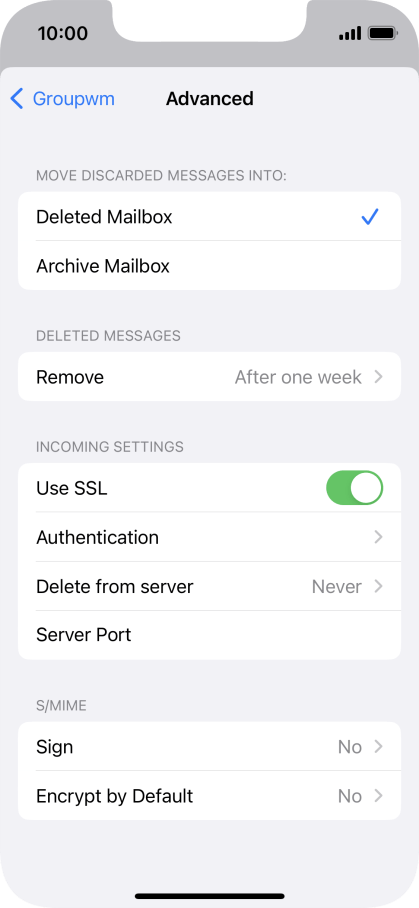
Task: Click the 10:00 clock in status bar
Action: pyautogui.click(x=63, y=33)
